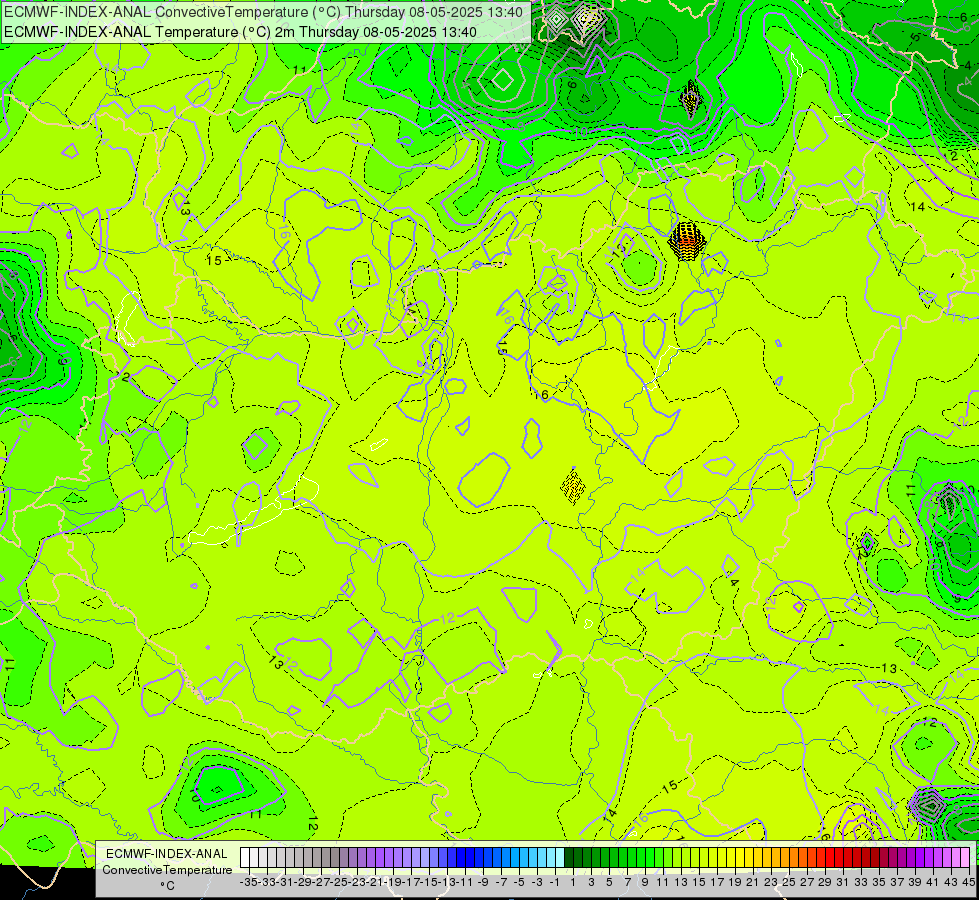979x900 pixels.
Task: Pick the white swatch at legend's left end
Action: 245,858
